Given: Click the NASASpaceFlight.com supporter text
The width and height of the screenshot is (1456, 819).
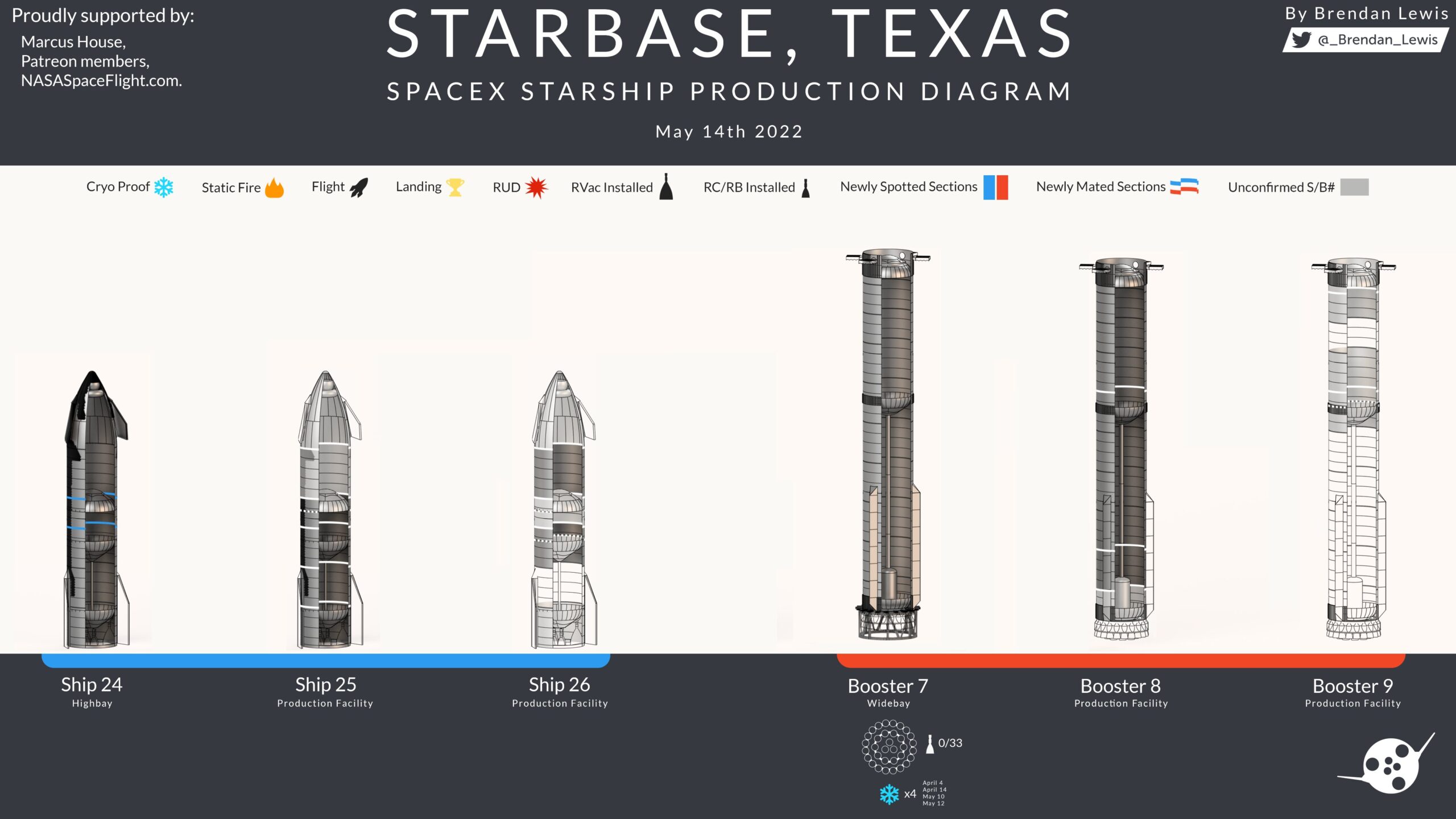Looking at the screenshot, I should [x=101, y=81].
